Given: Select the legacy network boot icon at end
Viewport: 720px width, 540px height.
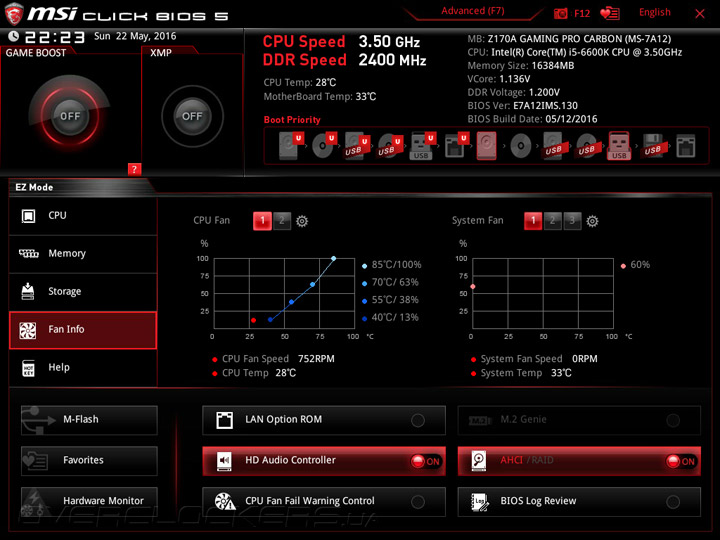Looking at the screenshot, I should [x=686, y=146].
